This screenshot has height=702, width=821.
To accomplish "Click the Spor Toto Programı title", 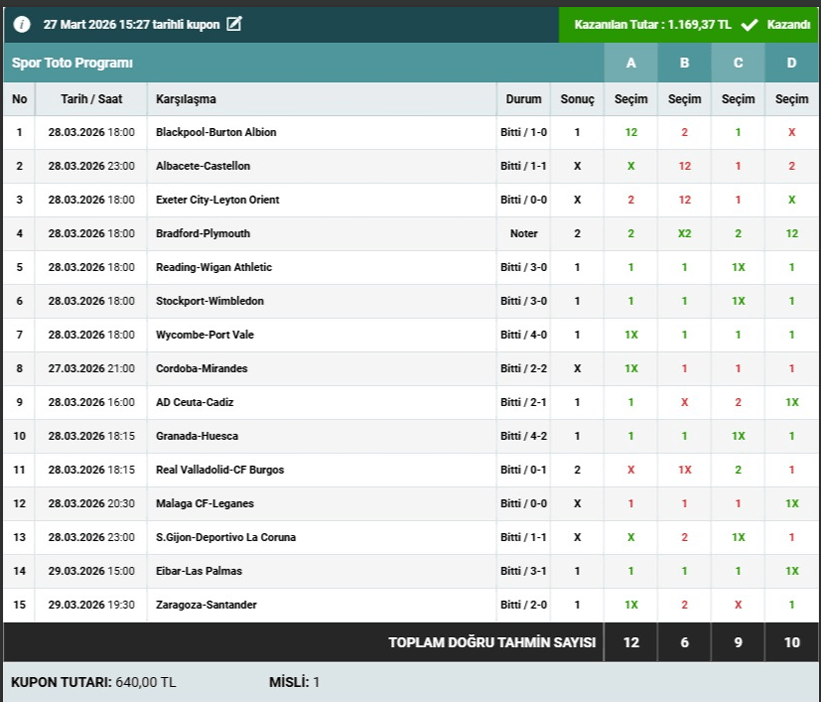I will 72,63.
